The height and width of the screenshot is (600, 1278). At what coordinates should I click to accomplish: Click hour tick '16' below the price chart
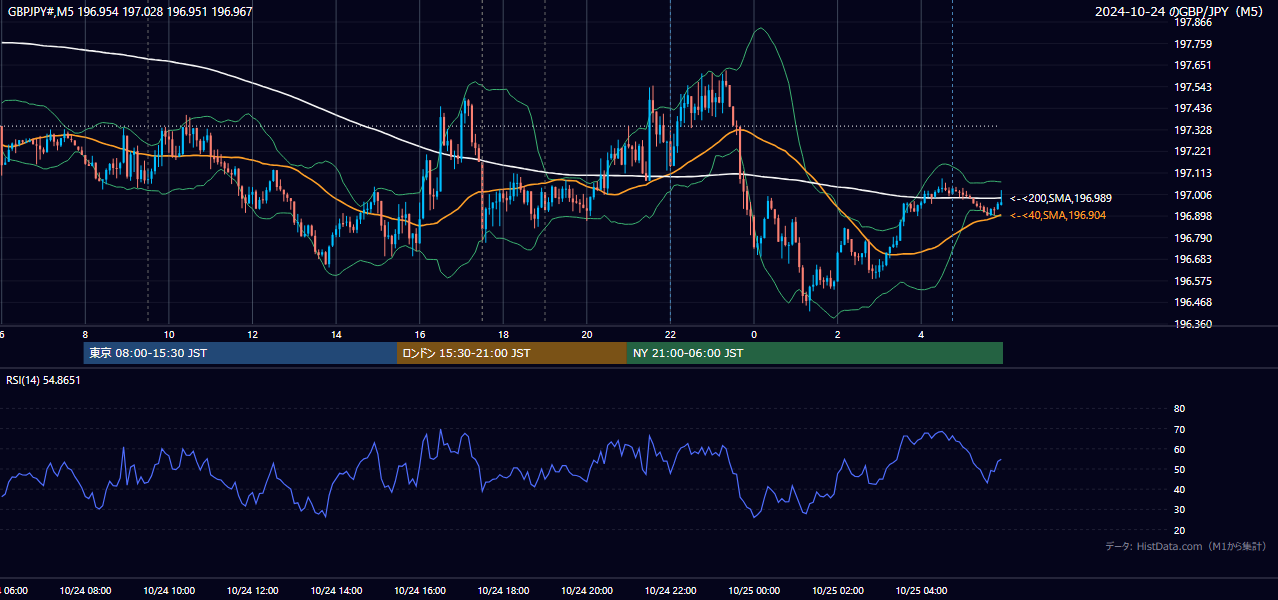click(x=420, y=335)
